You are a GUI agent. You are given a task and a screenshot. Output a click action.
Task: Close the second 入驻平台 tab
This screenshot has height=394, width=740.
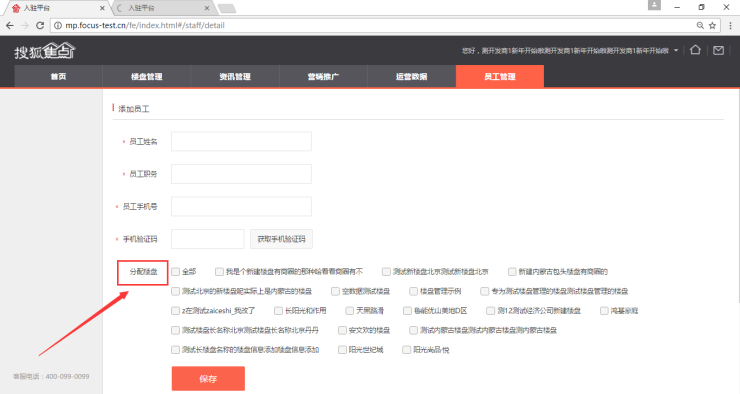[207, 8]
